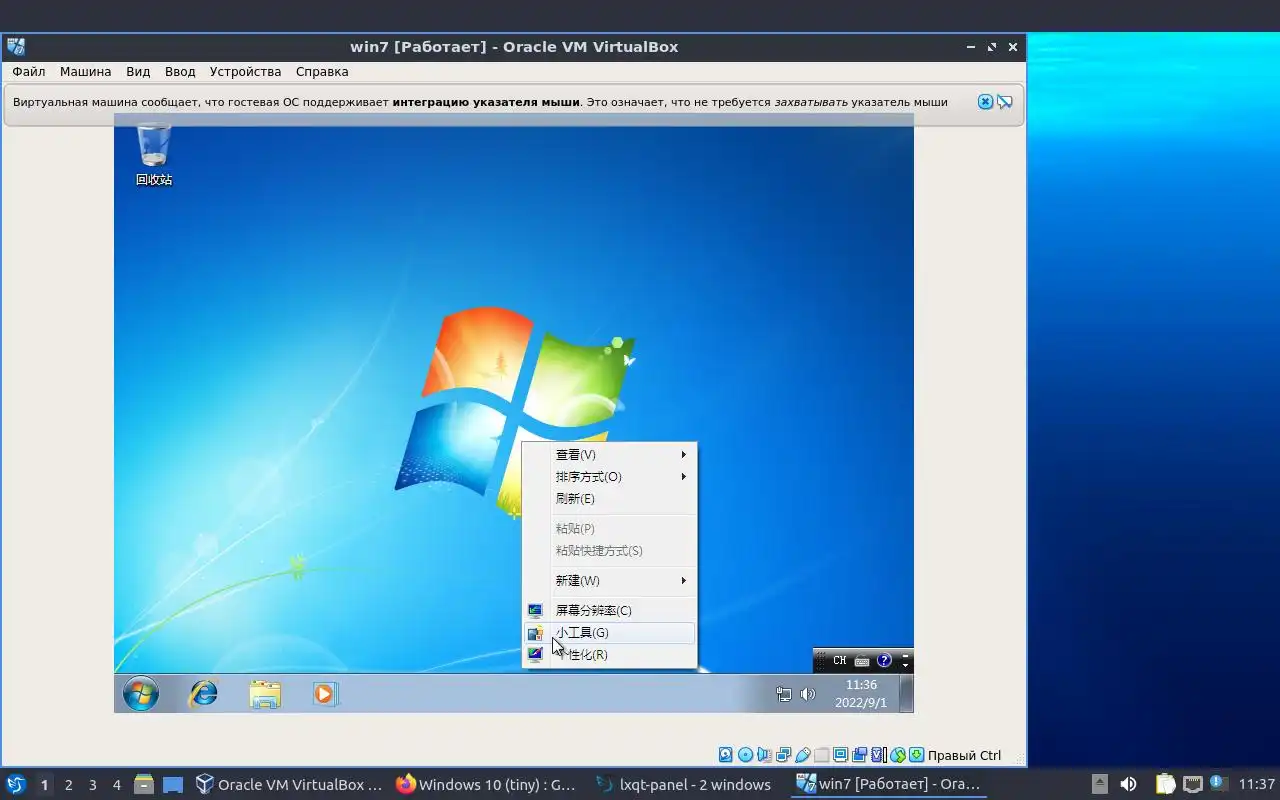Click the host clock showing 11:37

[x=1257, y=784]
